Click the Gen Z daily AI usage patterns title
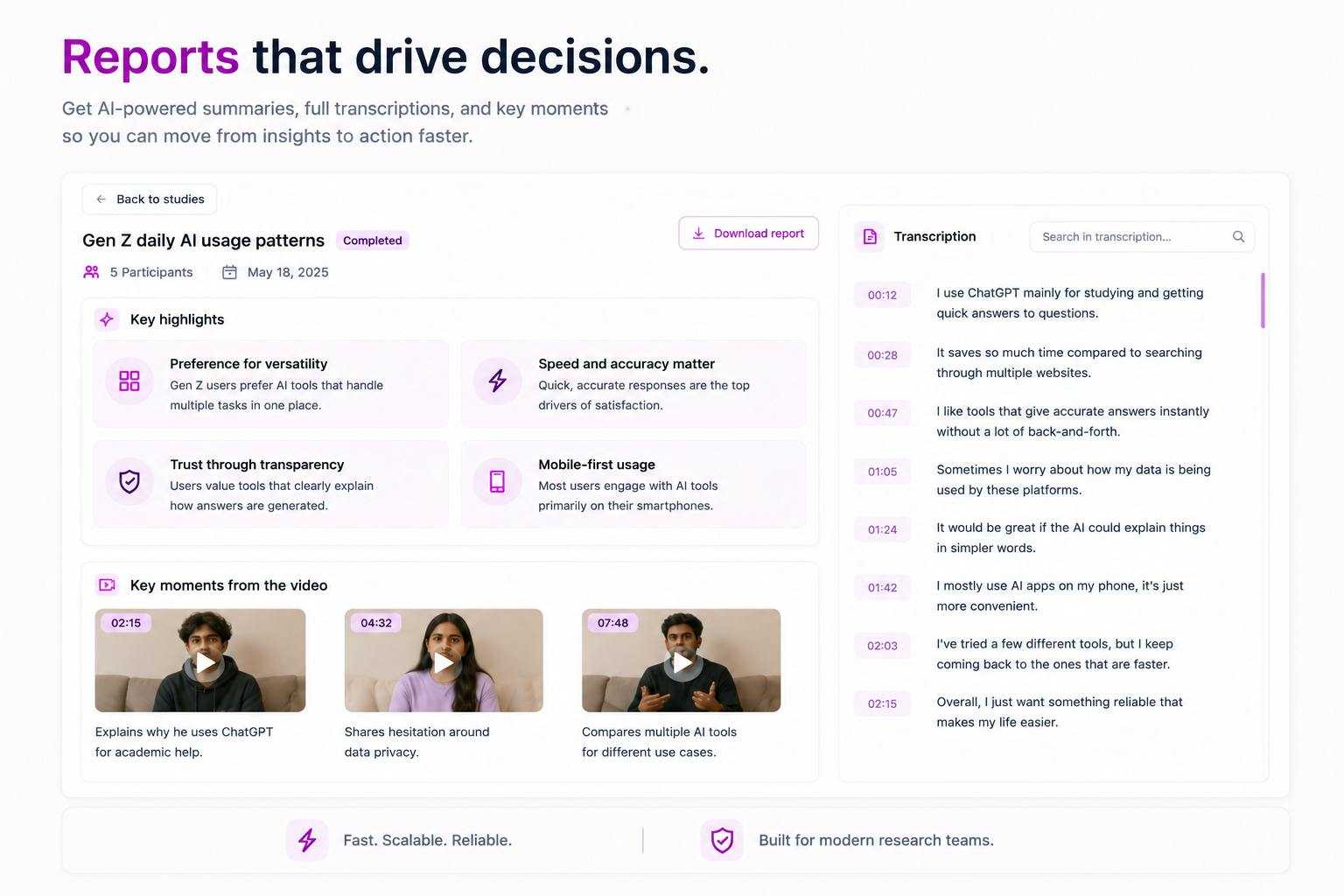Viewport: 1344px width, 896px height. (203, 241)
